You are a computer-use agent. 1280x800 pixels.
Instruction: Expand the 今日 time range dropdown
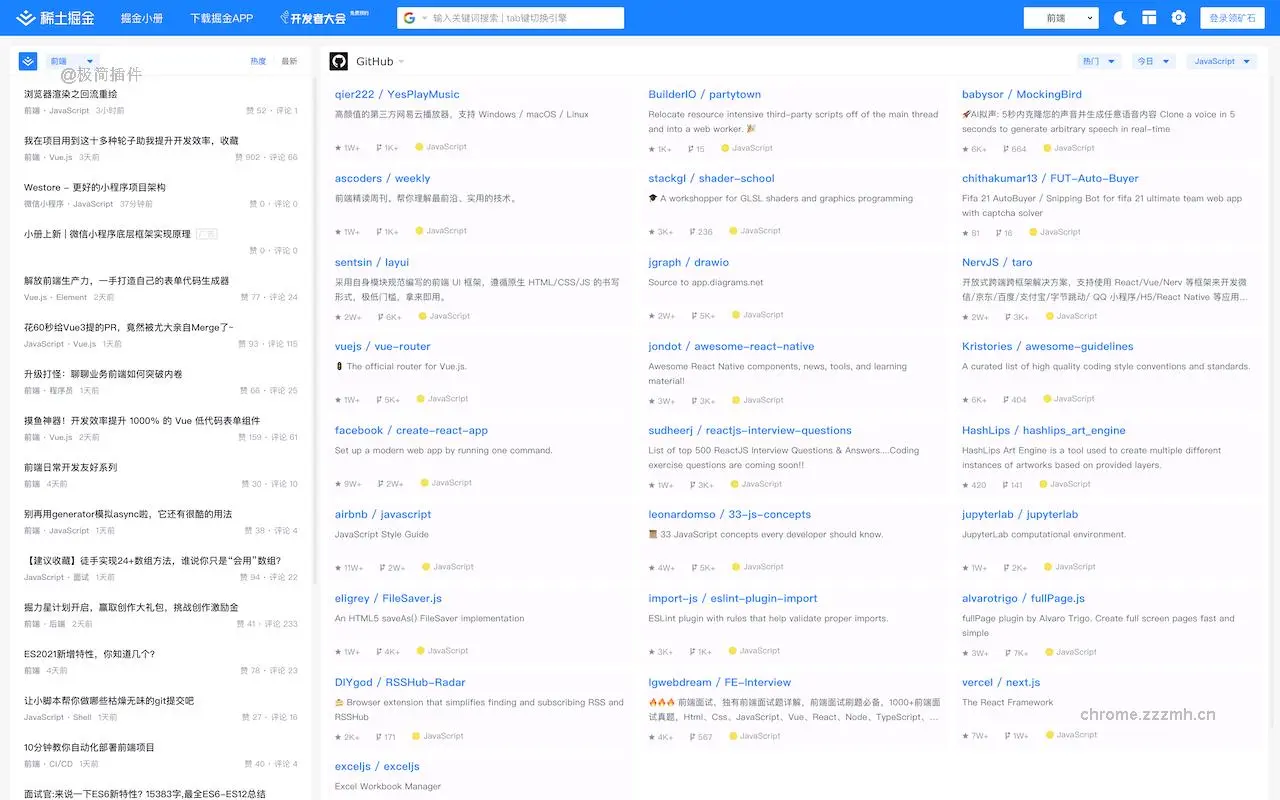[1152, 61]
